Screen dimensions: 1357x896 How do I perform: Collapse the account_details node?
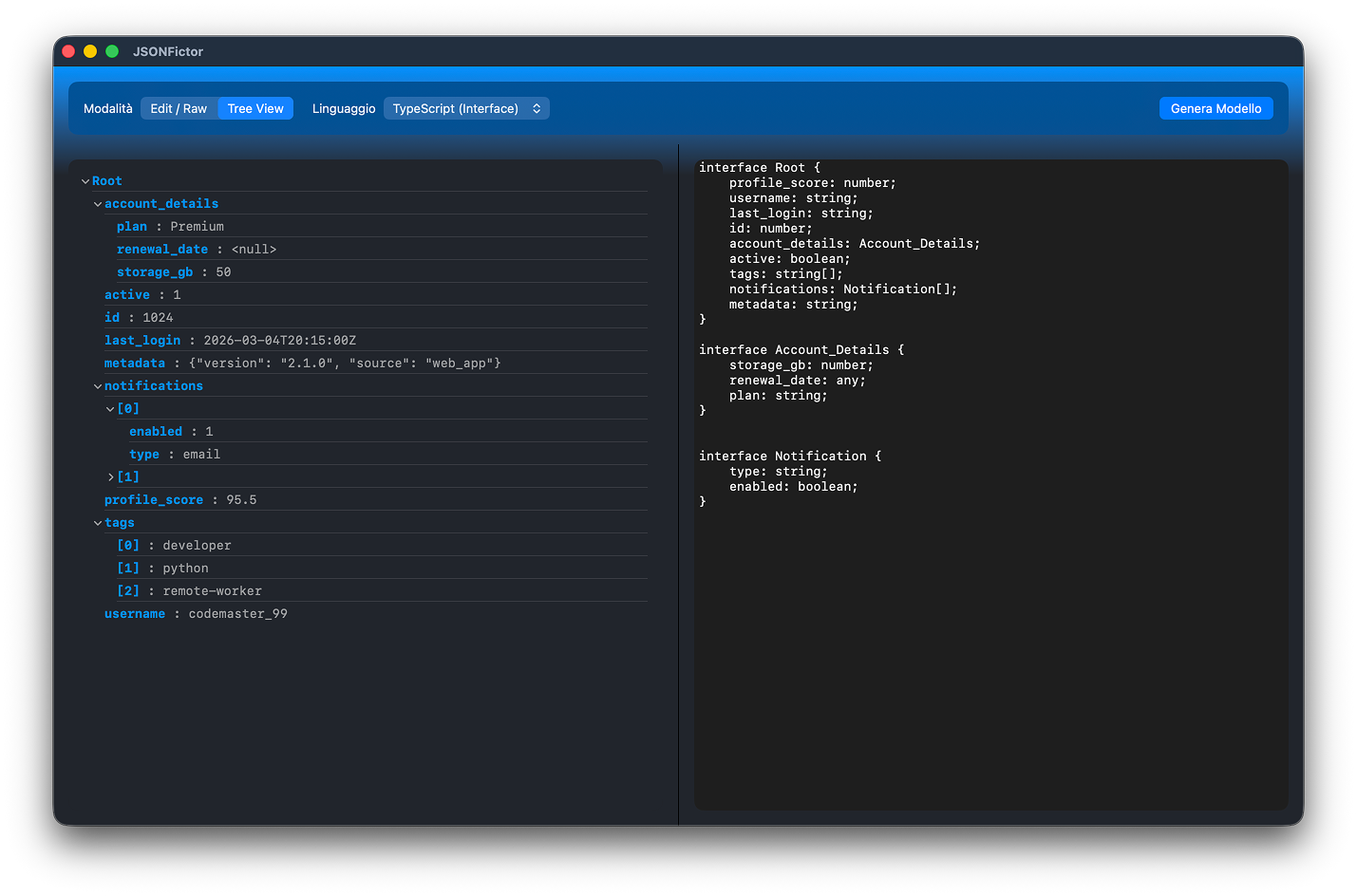pos(98,204)
